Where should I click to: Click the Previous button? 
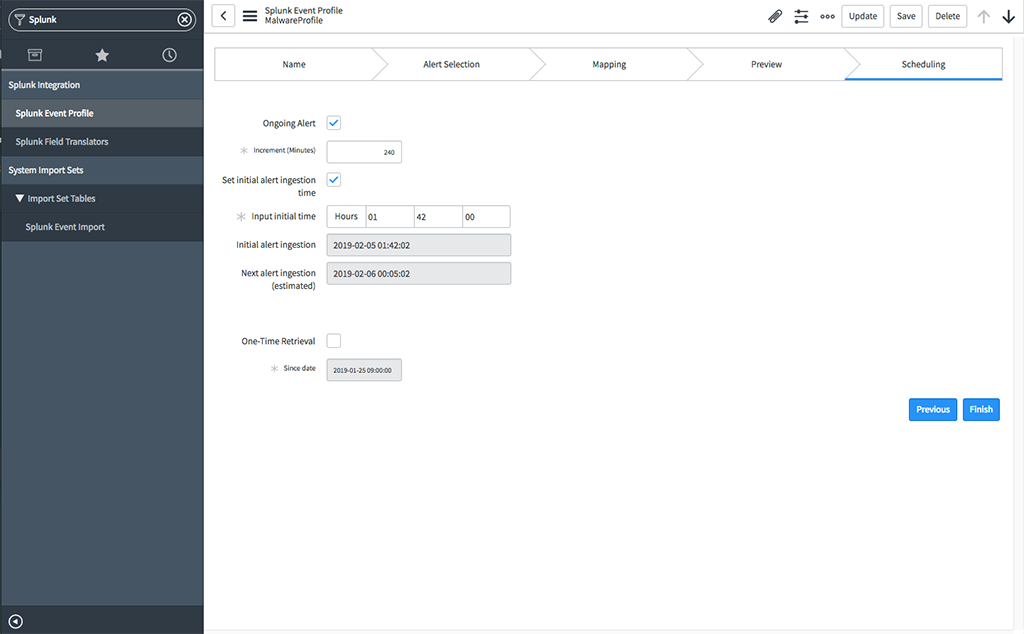coord(933,409)
